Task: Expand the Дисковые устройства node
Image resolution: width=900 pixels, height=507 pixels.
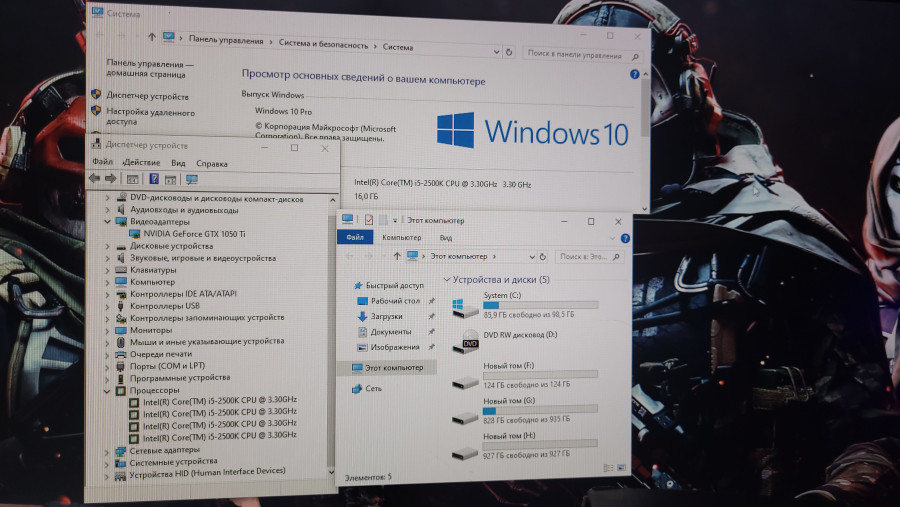Action: tap(107, 246)
